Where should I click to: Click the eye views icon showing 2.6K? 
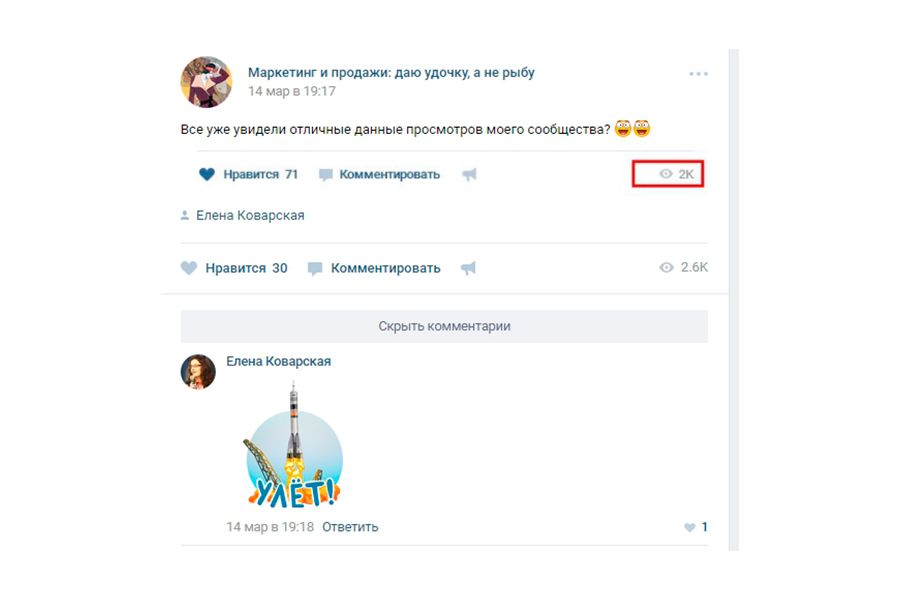[666, 268]
